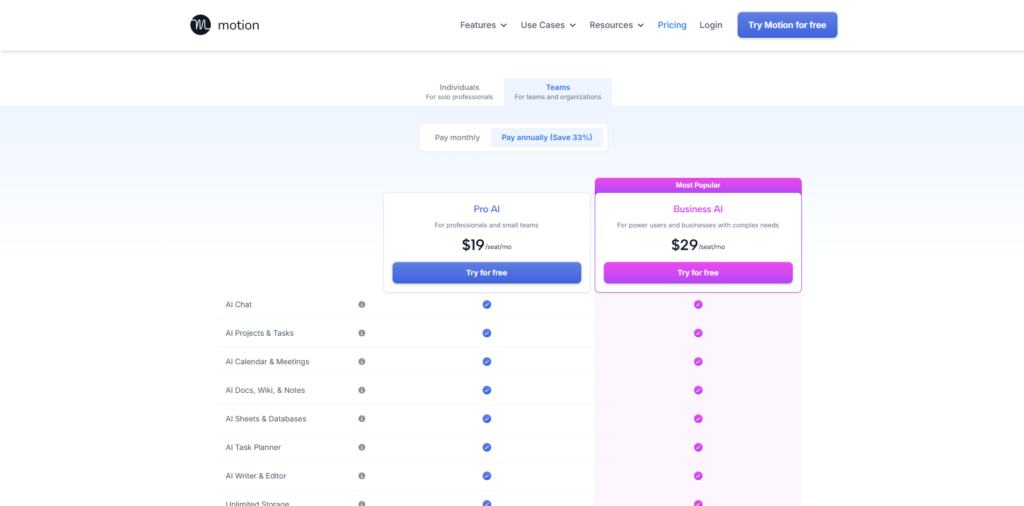Click info icon for AI Docs, Wiki, & Notes

click(362, 390)
